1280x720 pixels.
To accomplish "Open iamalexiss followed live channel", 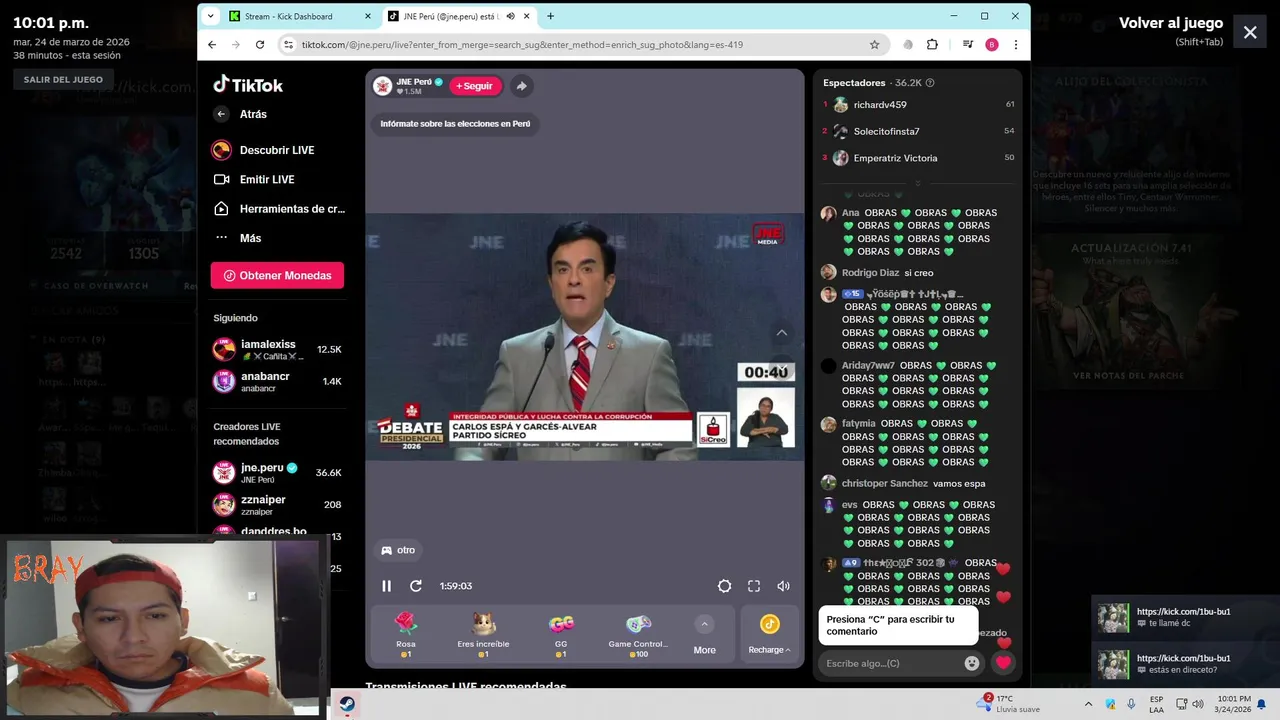I will click(277, 349).
